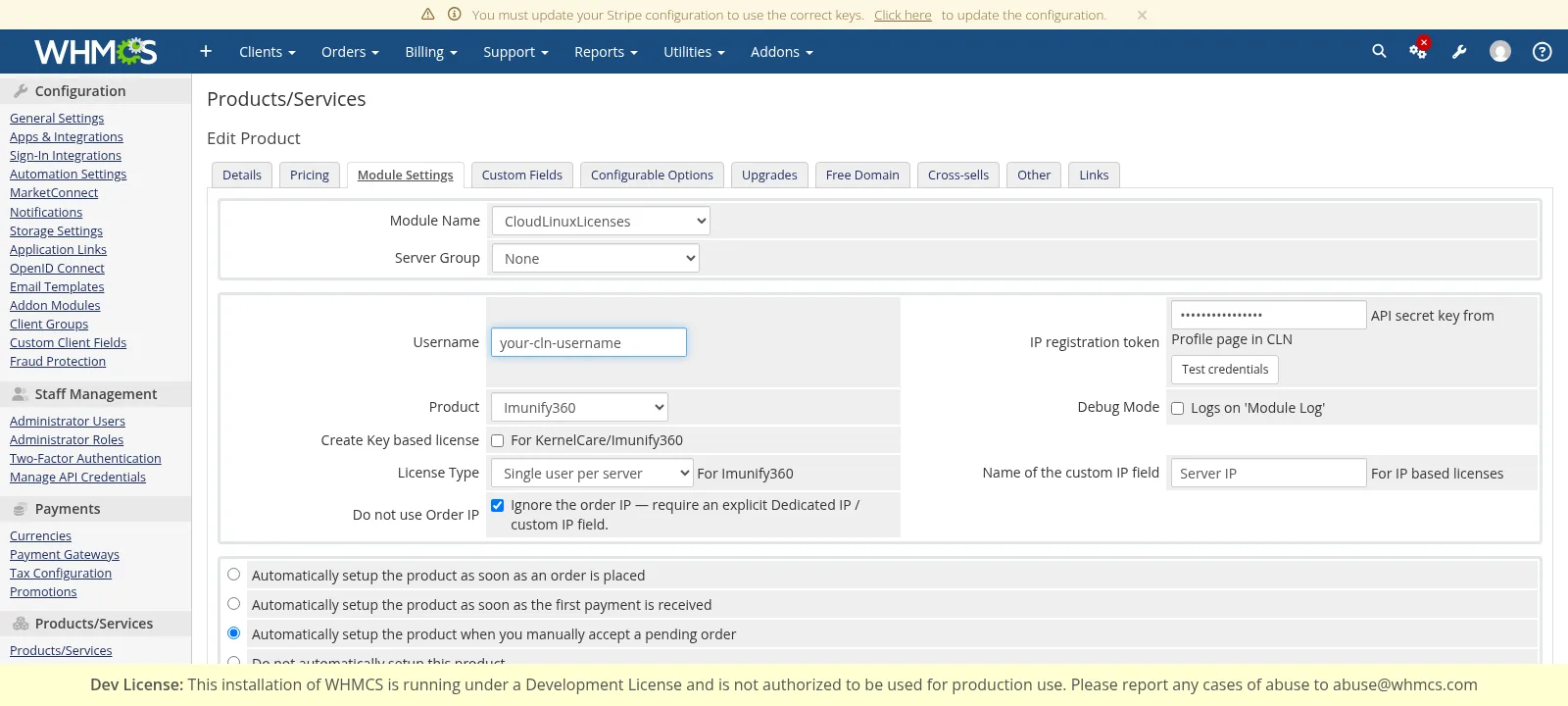Open the License Type dropdown

tap(592, 473)
